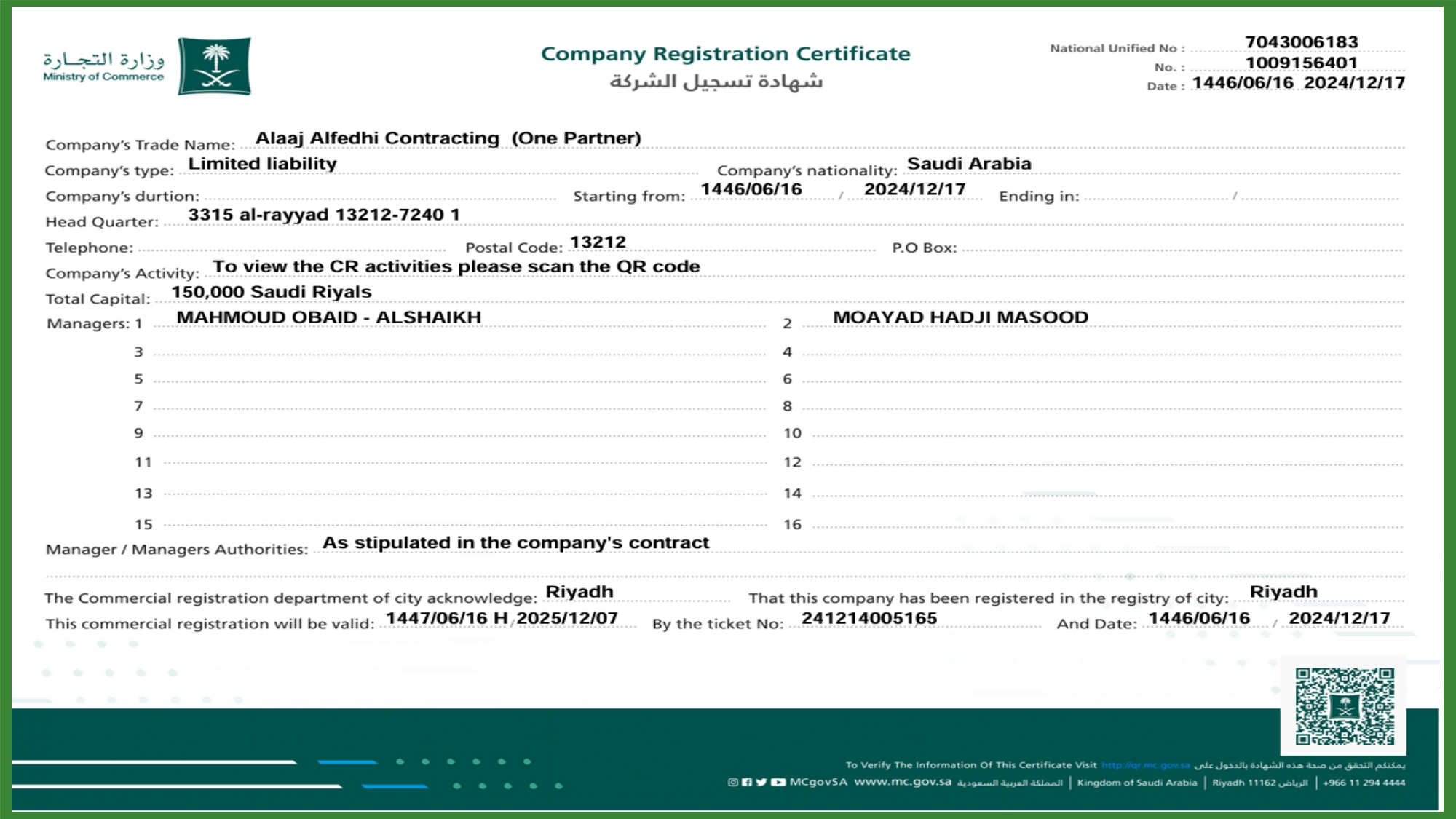Click manager name MAHMOUD OBAID - ALSHAIKH
1456x819 pixels.
click(x=329, y=317)
